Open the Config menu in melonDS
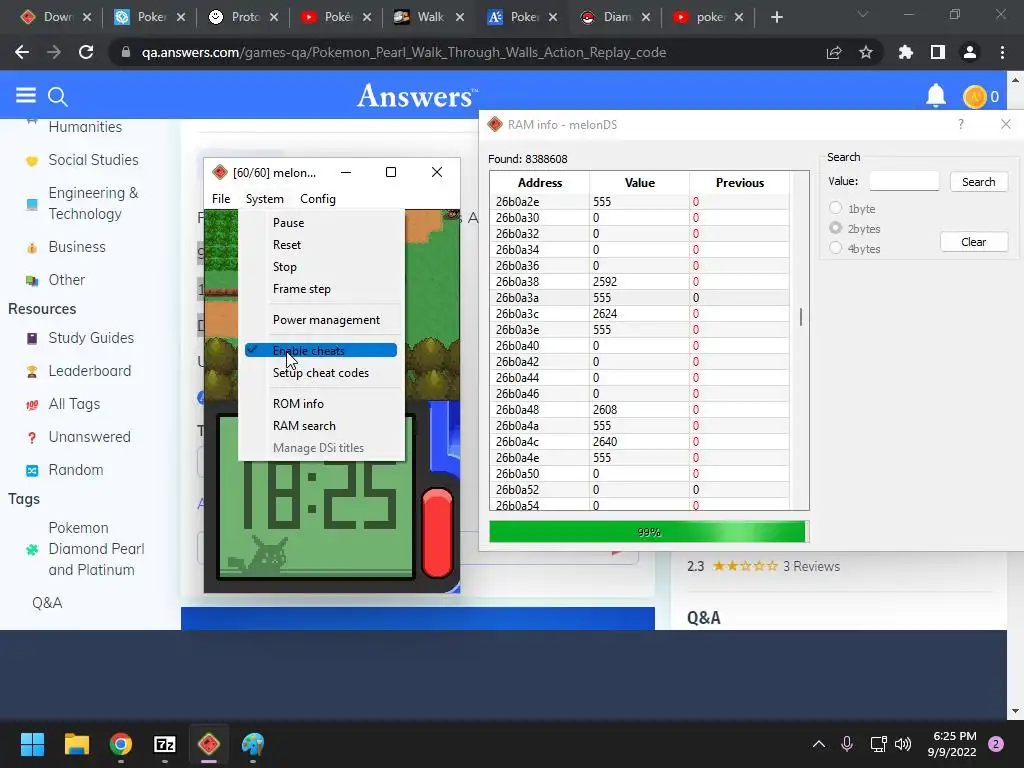1024x768 pixels. (x=317, y=199)
